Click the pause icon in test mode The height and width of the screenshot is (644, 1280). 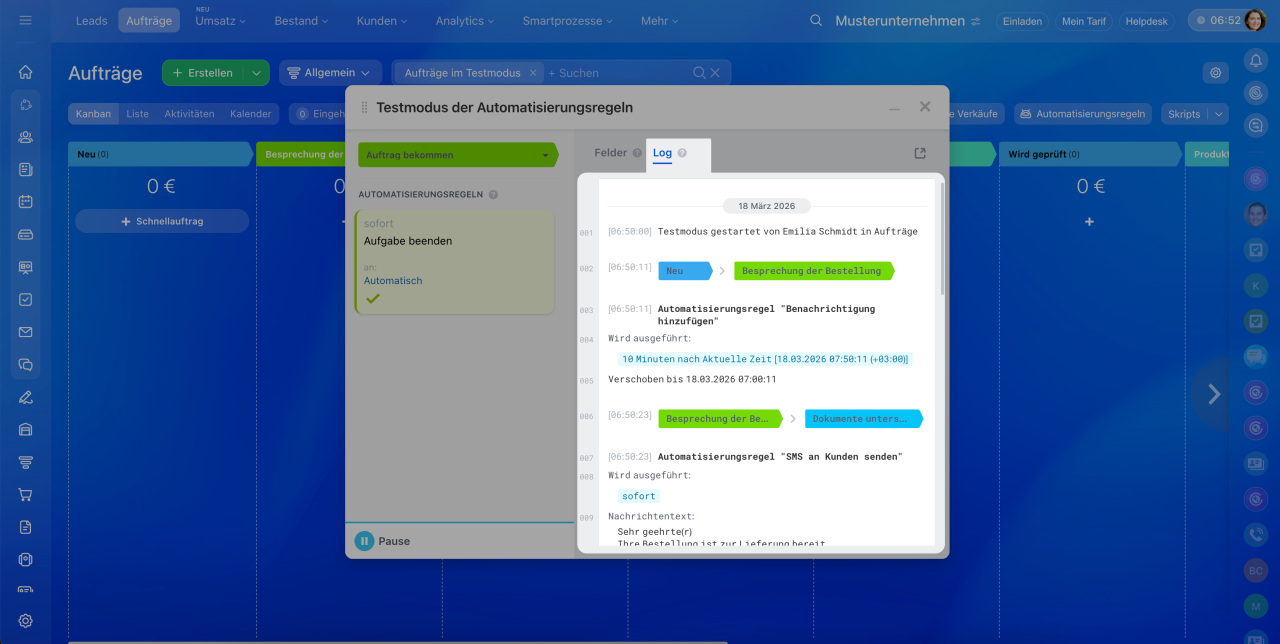pos(364,541)
